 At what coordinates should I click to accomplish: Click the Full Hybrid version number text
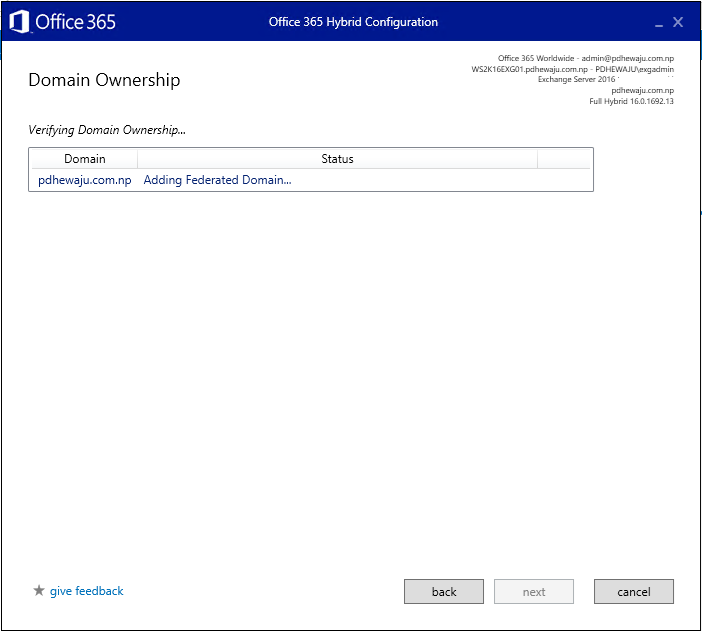pos(631,101)
